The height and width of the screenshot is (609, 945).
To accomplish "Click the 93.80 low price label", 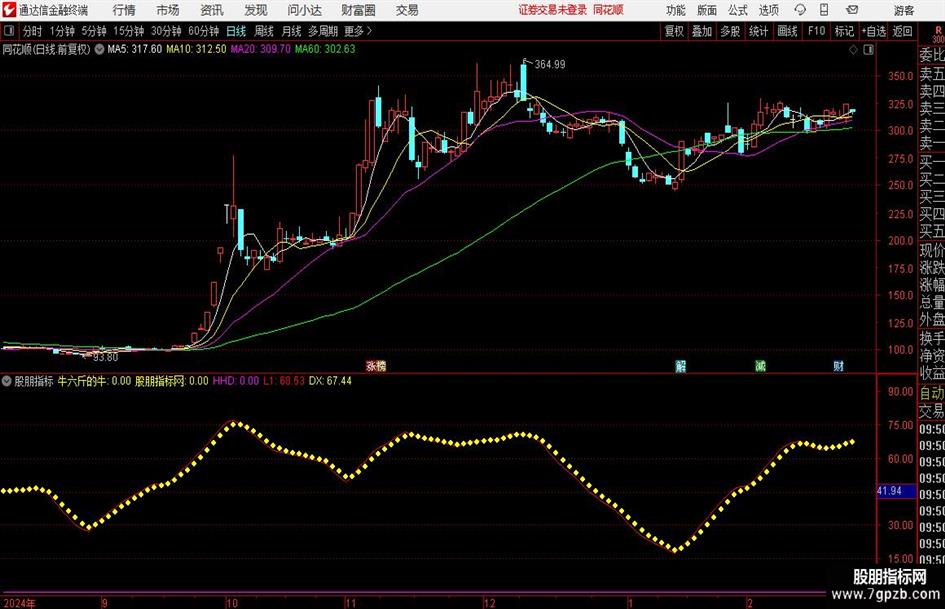I will coord(105,357).
